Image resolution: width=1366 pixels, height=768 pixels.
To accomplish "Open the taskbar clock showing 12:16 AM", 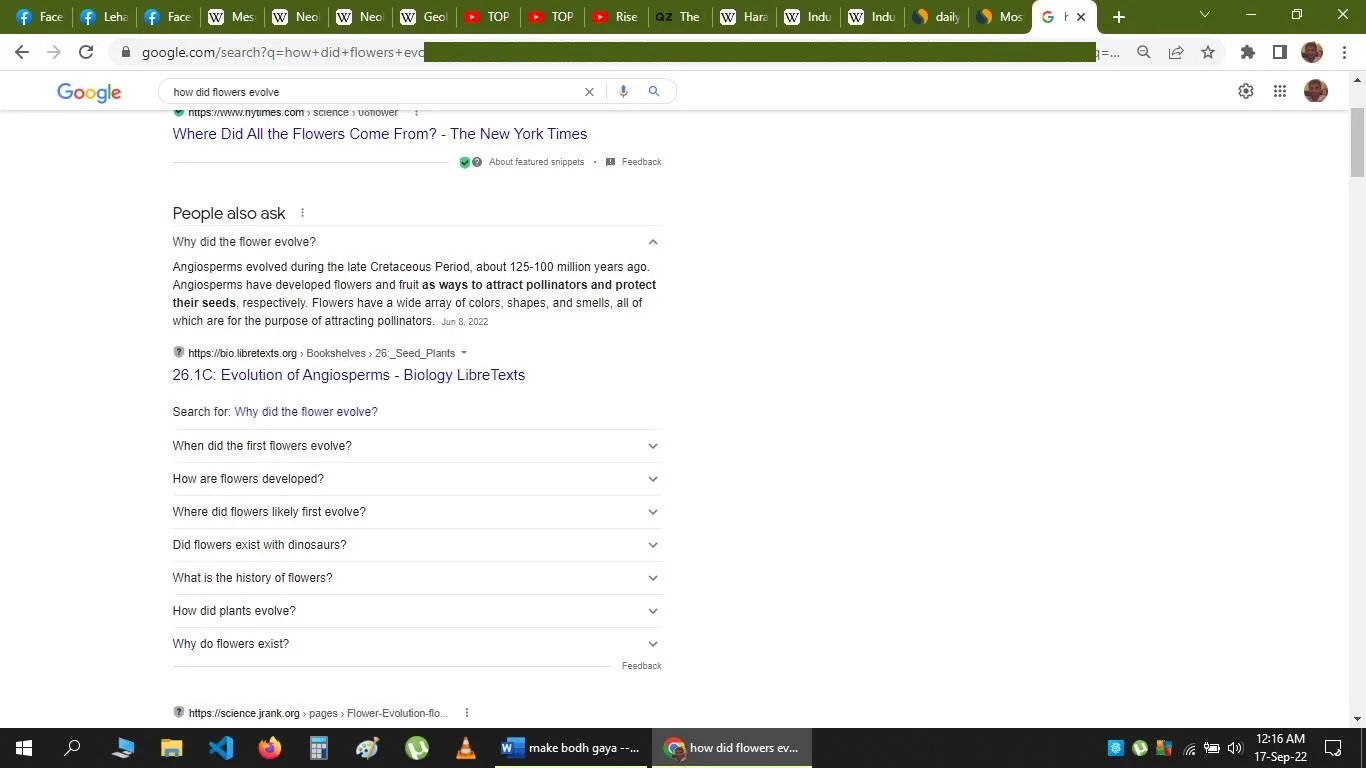I will (x=1281, y=748).
